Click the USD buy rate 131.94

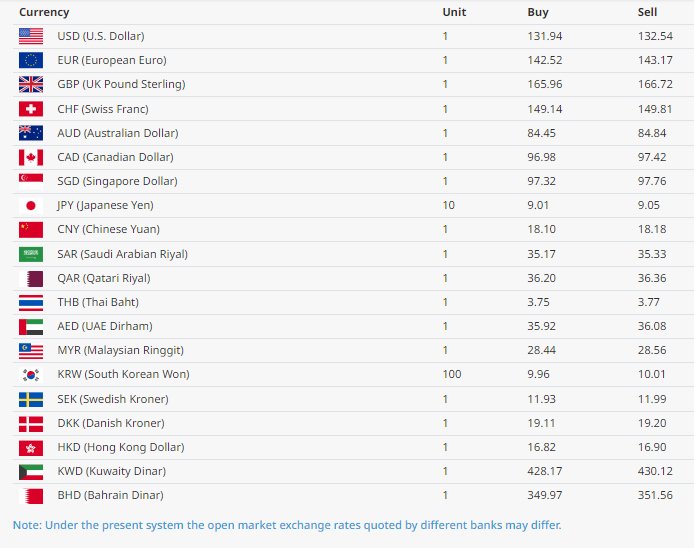click(x=545, y=36)
